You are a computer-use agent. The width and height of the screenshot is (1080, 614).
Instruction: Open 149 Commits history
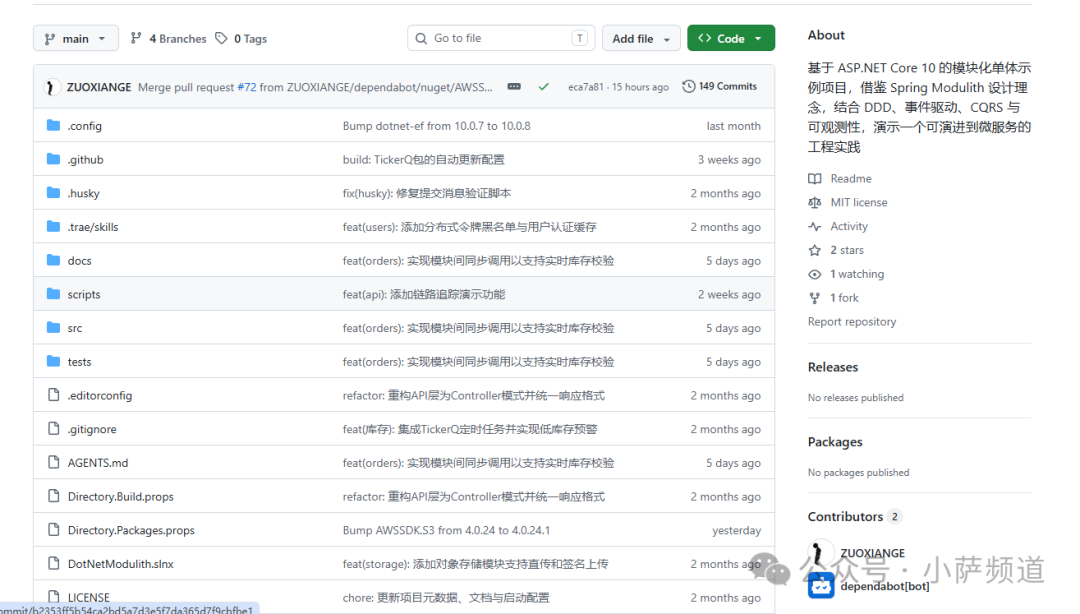tap(720, 87)
